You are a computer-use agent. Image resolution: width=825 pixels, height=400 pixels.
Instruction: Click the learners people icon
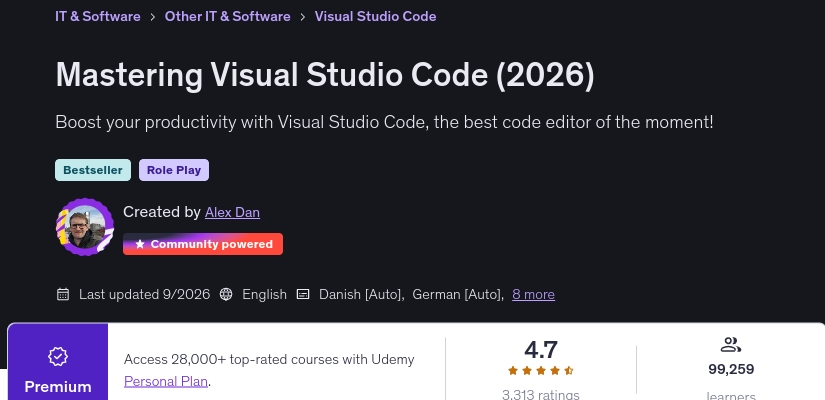point(731,345)
